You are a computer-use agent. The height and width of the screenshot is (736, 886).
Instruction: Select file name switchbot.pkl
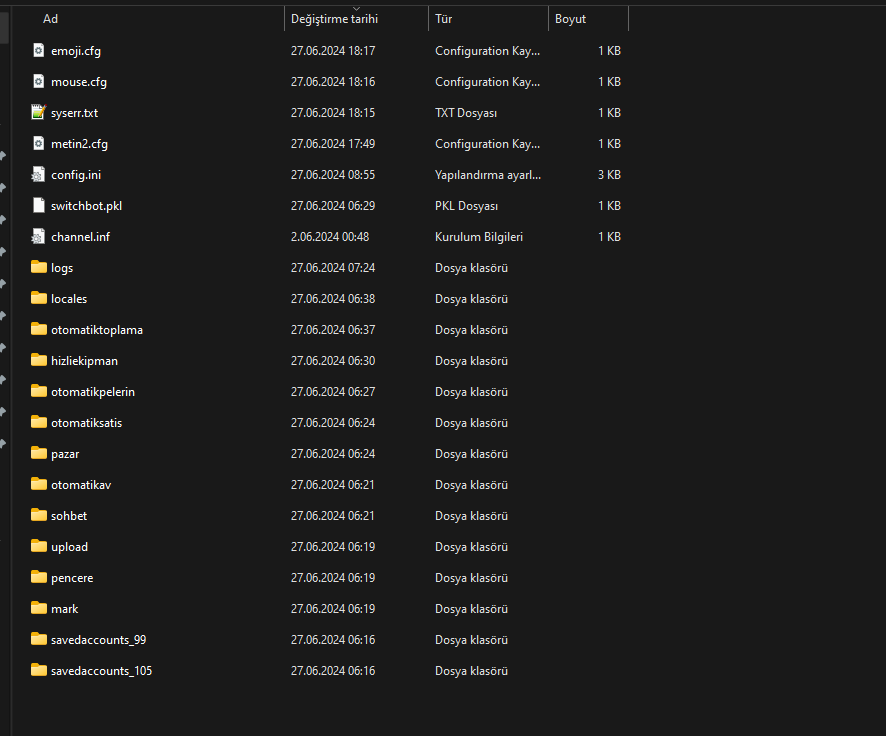coord(86,206)
